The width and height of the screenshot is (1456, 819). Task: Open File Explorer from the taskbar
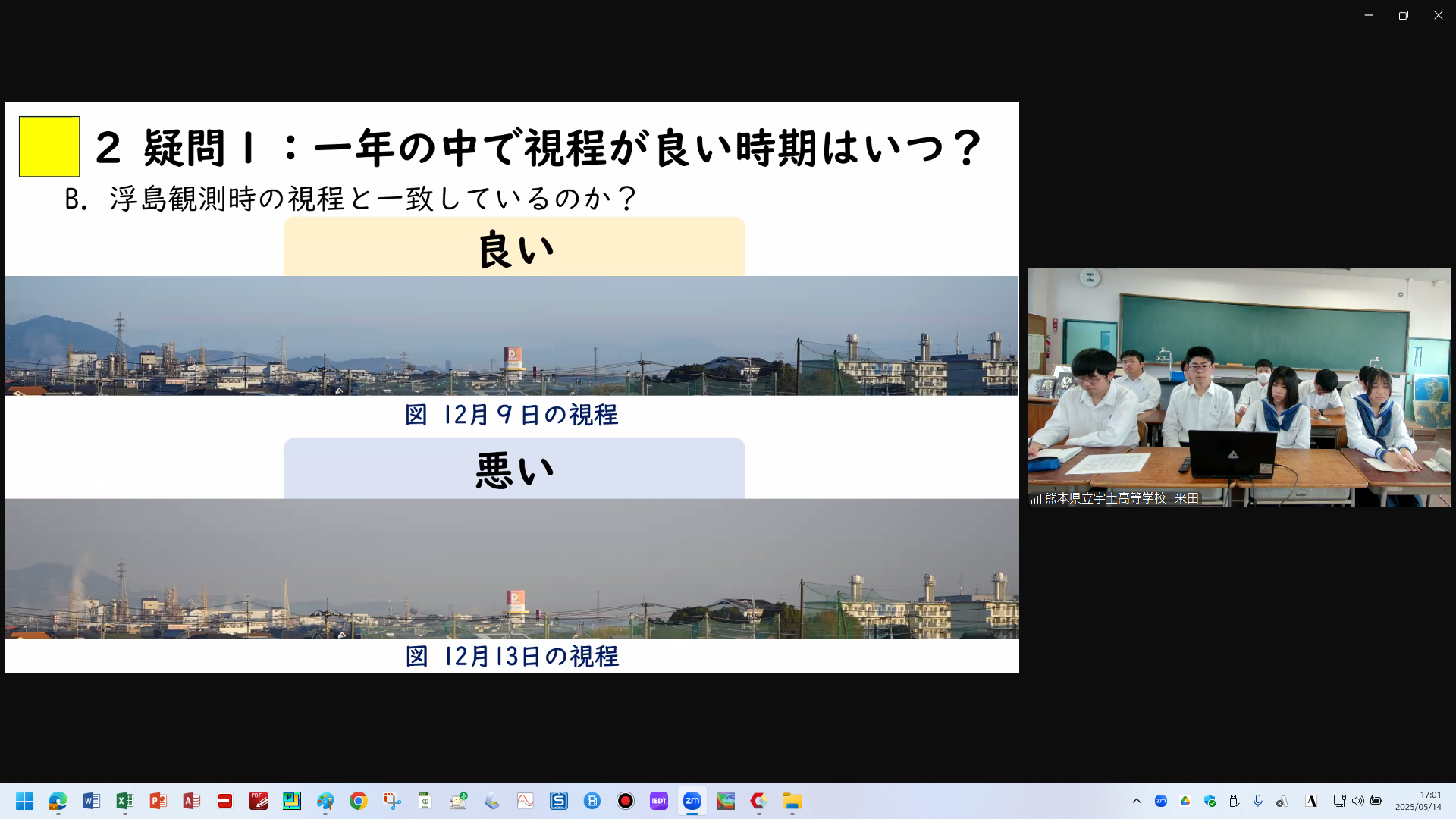tap(792, 801)
